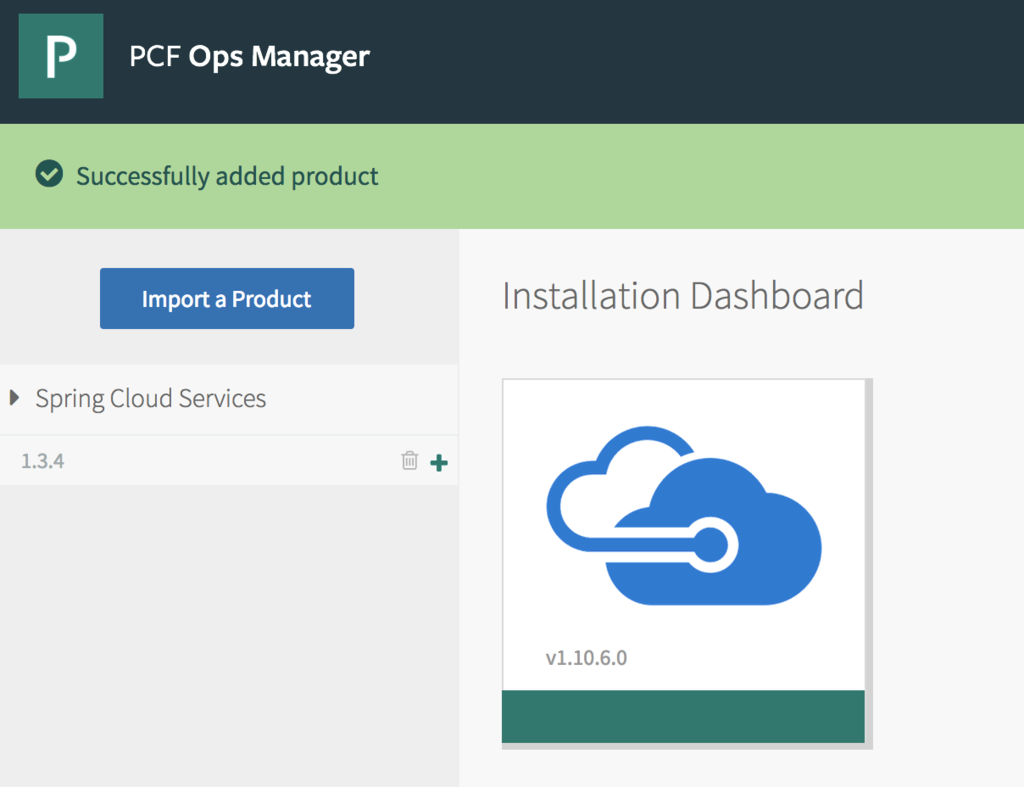This screenshot has width=1024, height=787.
Task: Open the PCF Ops Manager title link
Action: click(x=249, y=57)
